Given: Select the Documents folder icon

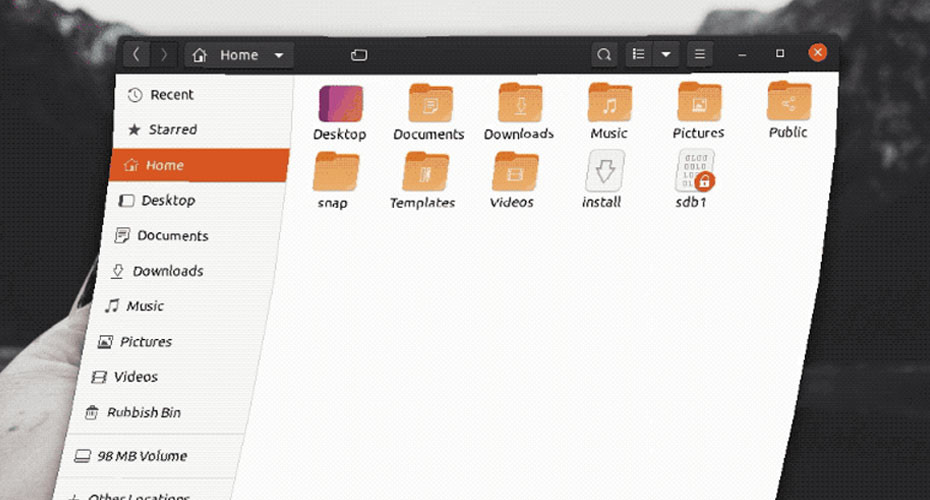Looking at the screenshot, I should pyautogui.click(x=431, y=104).
